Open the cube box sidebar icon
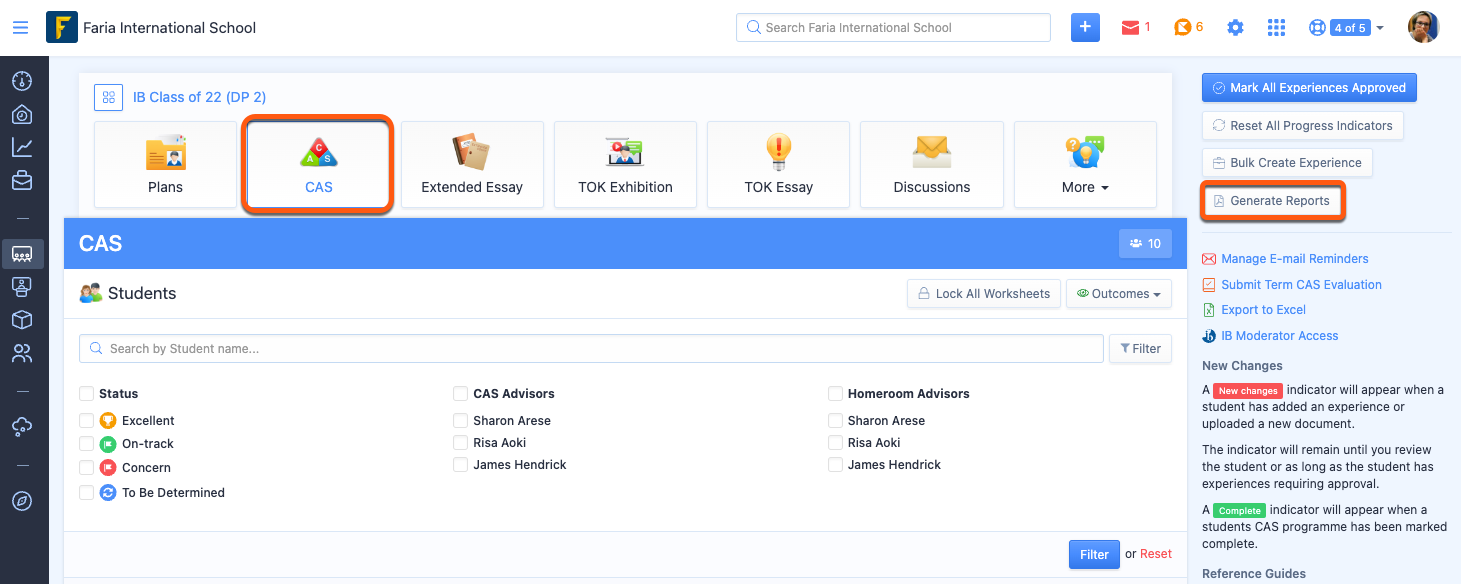The width and height of the screenshot is (1461, 584). [22, 320]
